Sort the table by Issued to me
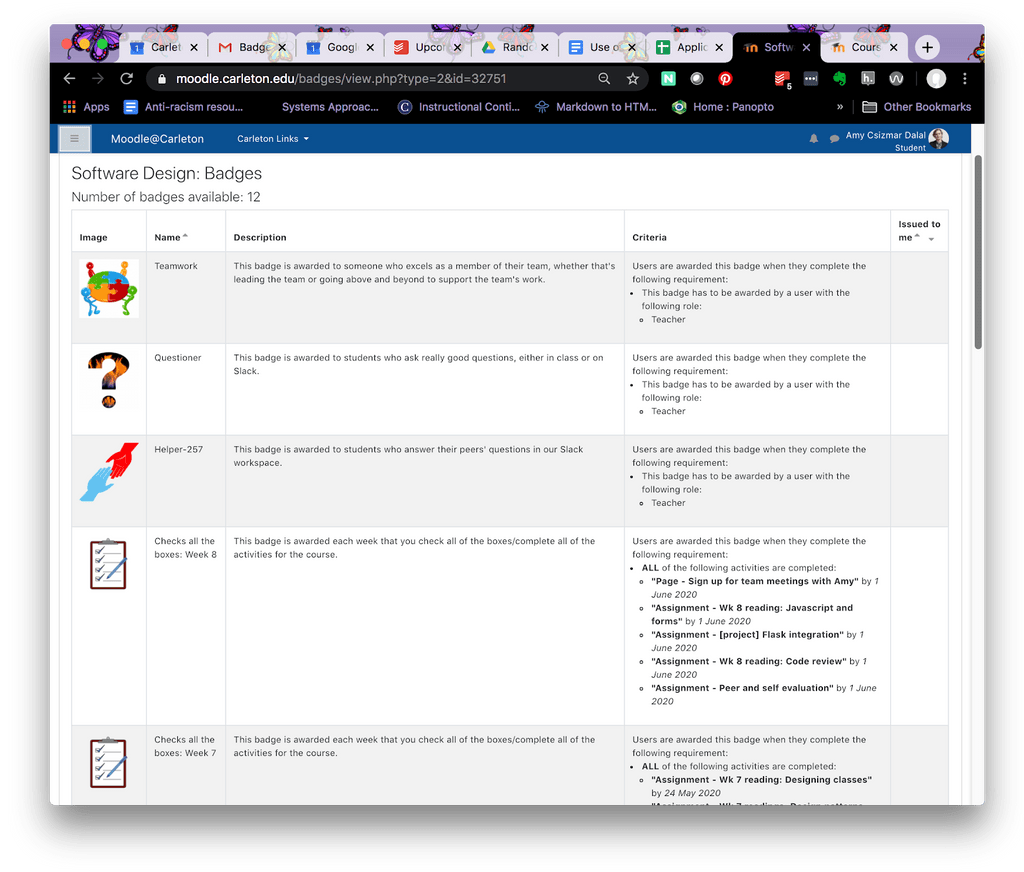The image size is (1024, 872). [919, 231]
